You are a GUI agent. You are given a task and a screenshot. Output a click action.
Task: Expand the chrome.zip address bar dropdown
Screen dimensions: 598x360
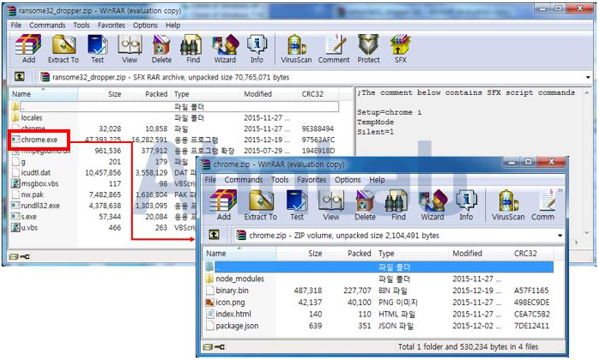(x=560, y=236)
